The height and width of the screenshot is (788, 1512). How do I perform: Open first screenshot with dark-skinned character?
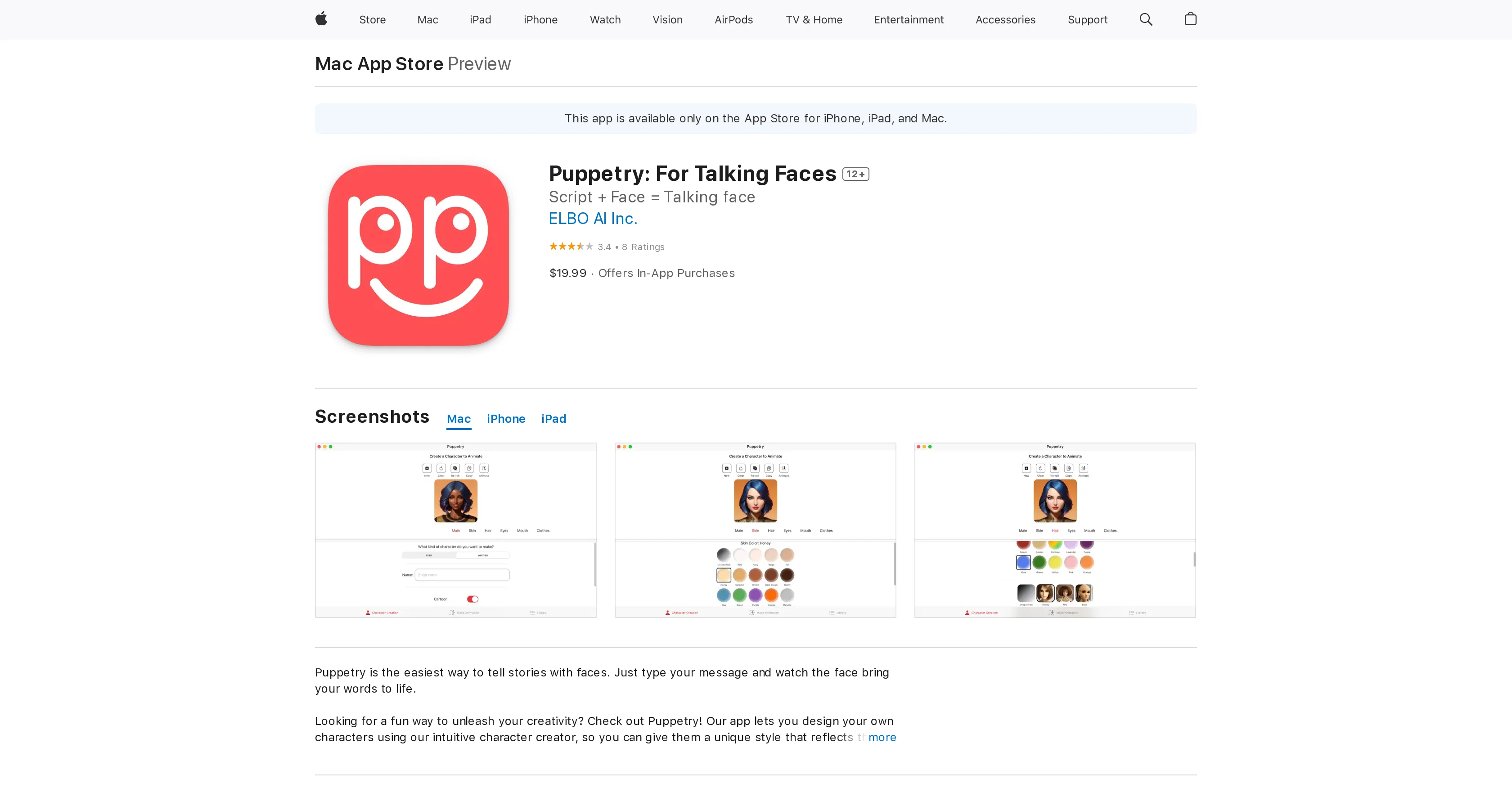[455, 530]
